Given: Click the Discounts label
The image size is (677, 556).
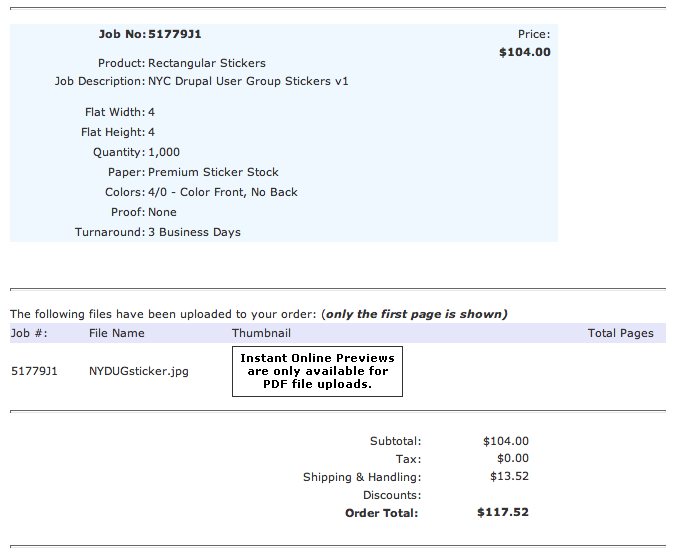Looking at the screenshot, I should [392, 495].
